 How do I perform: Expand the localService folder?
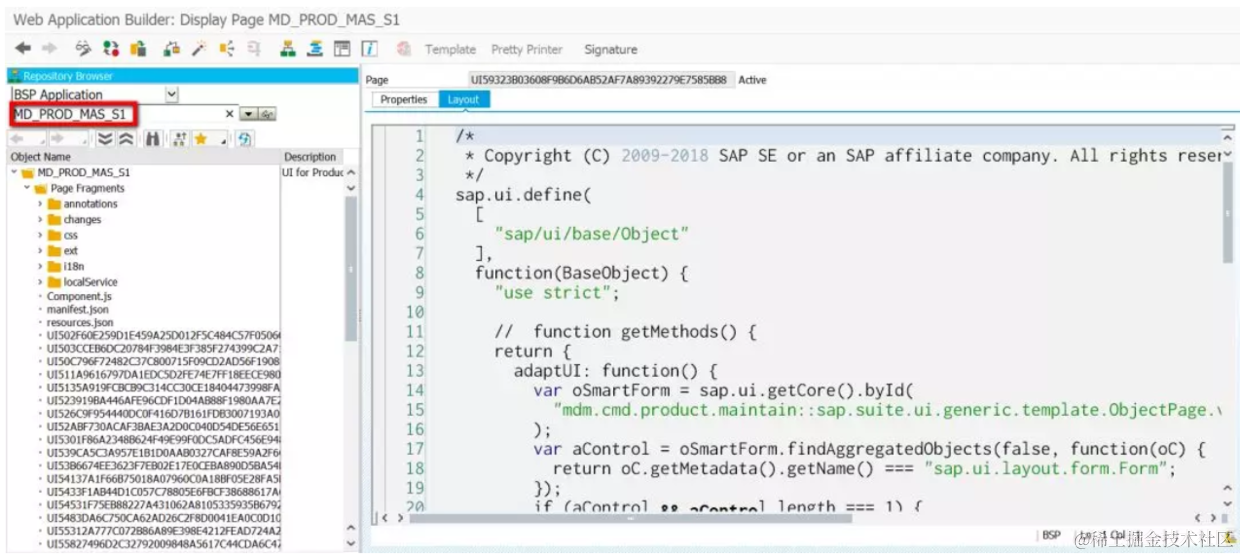click(41, 282)
